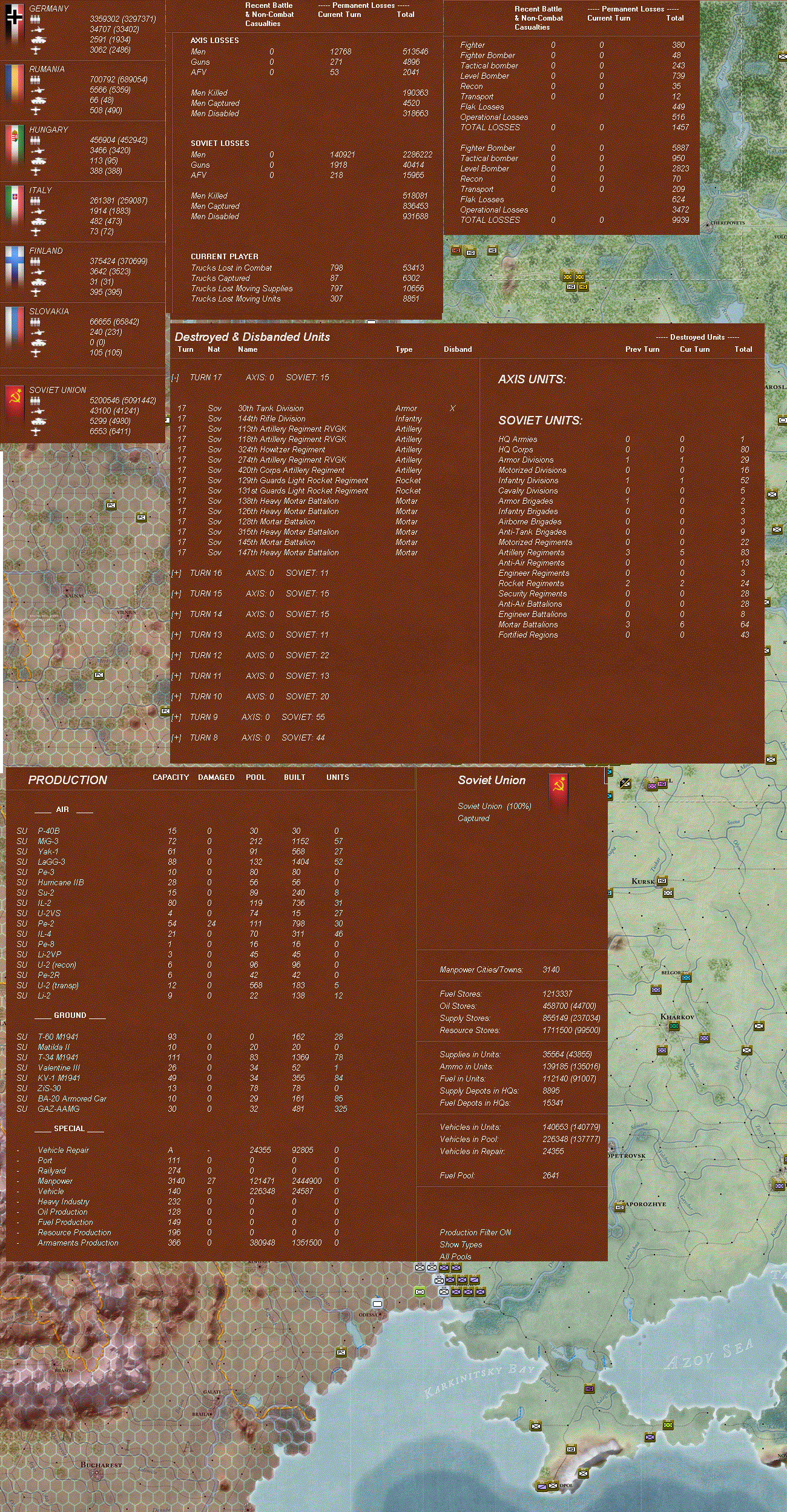Expand the TURN 14 row
787x1512 pixels.
[x=176, y=615]
